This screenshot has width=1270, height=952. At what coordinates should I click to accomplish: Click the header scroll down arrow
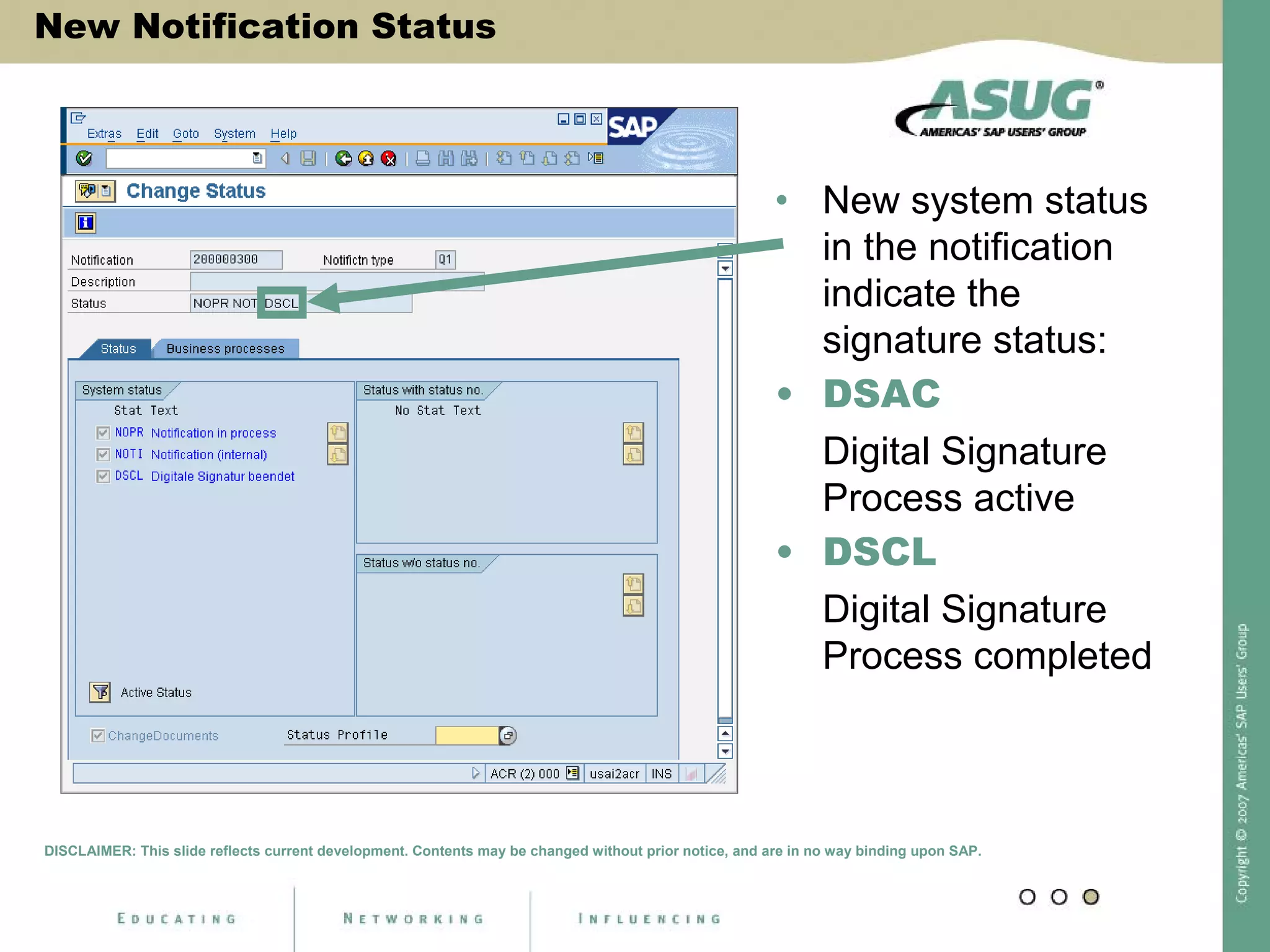coord(725,269)
